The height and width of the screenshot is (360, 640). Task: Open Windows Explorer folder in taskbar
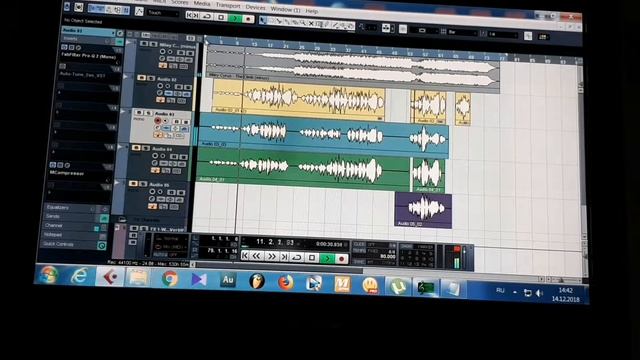tap(138, 278)
